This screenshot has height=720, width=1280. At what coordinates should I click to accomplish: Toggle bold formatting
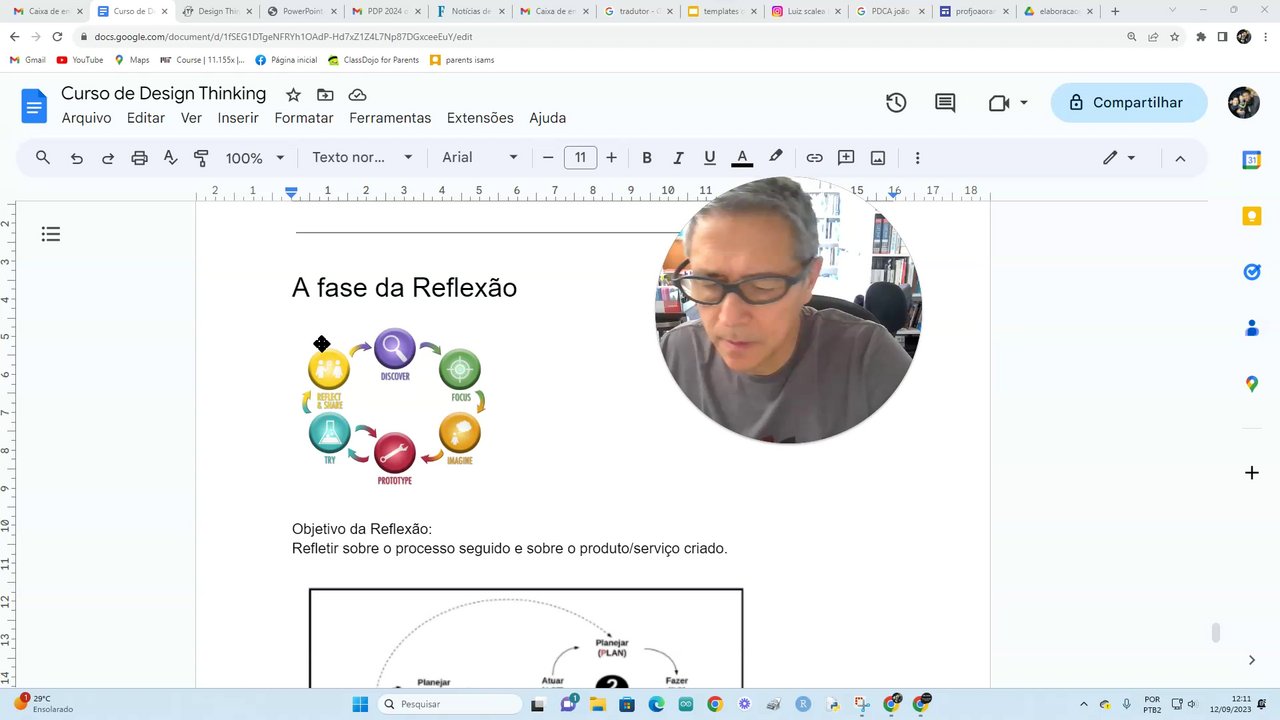(647, 158)
